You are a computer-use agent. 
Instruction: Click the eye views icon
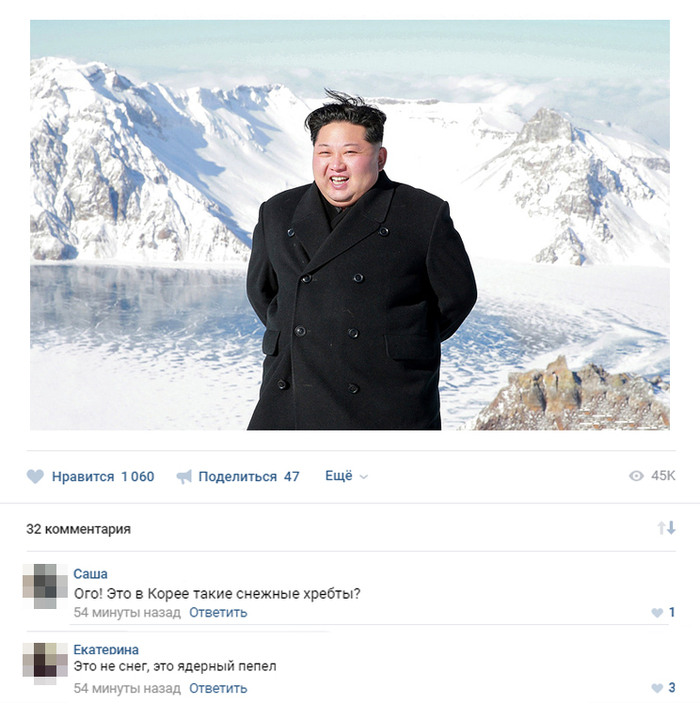click(636, 476)
